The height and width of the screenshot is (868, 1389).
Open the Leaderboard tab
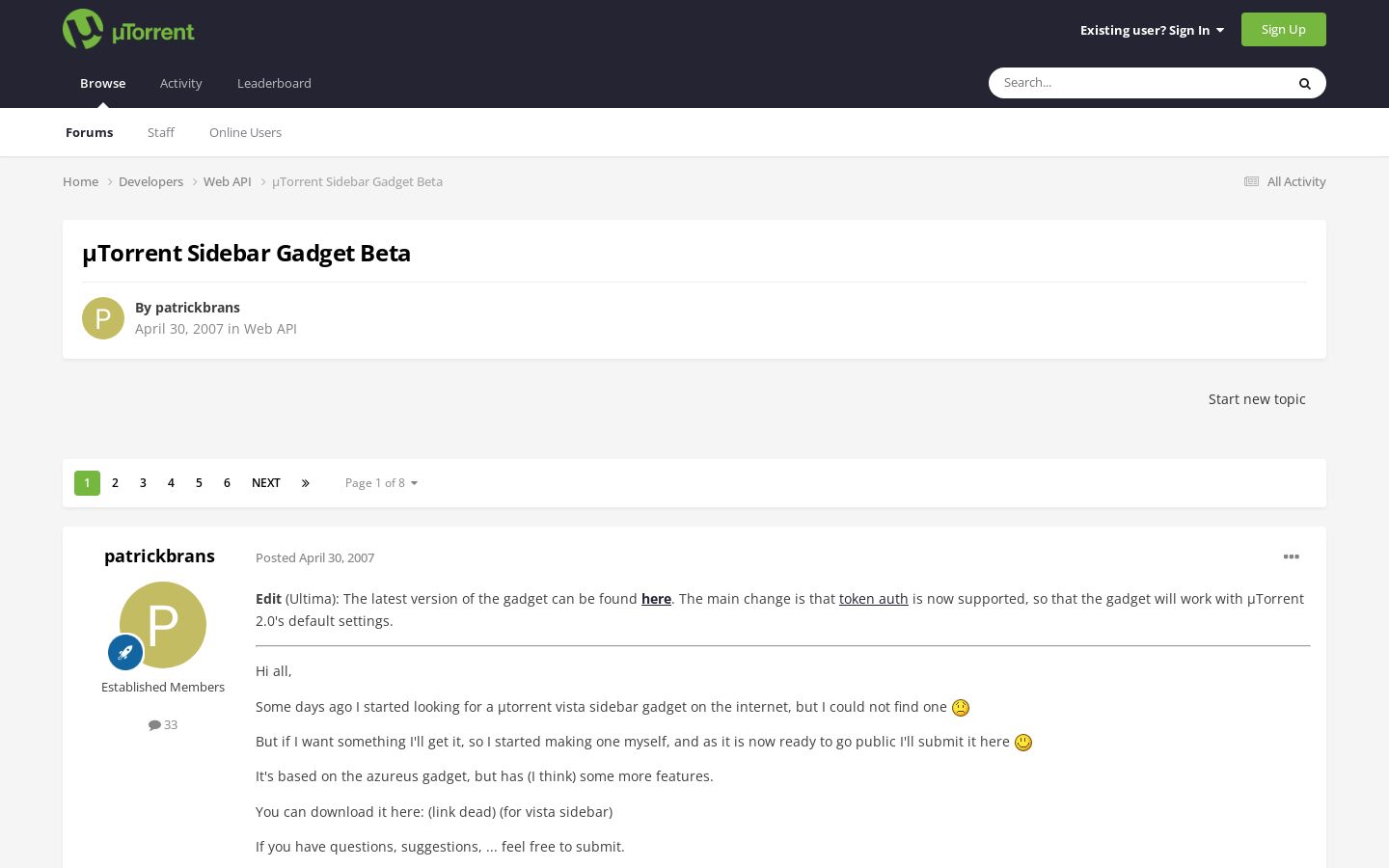(274, 83)
